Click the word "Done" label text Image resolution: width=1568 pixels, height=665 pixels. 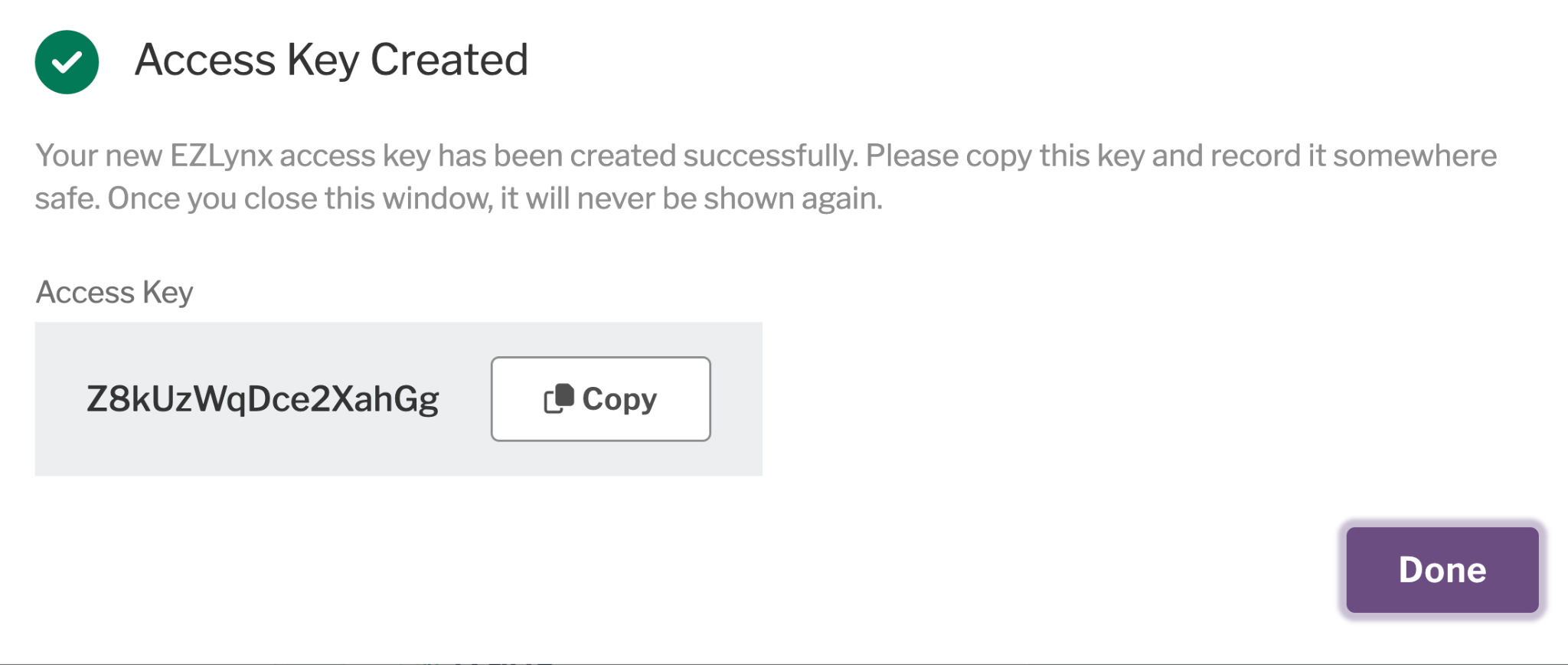click(x=1442, y=569)
